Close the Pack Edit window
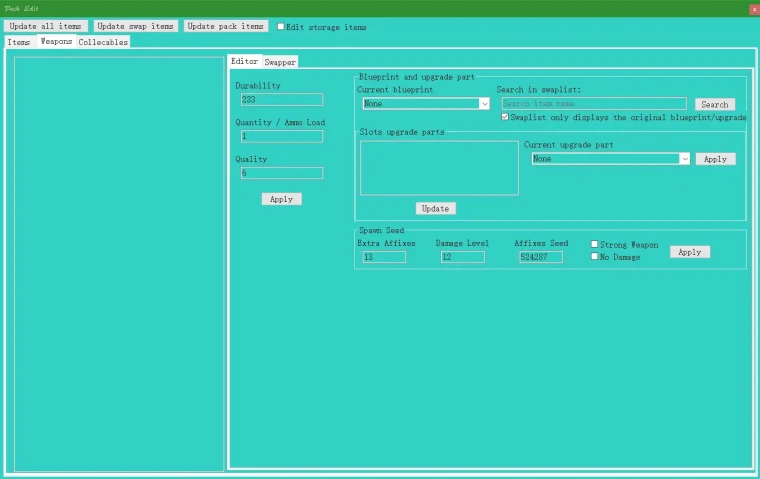760x479 pixels. tap(753, 8)
